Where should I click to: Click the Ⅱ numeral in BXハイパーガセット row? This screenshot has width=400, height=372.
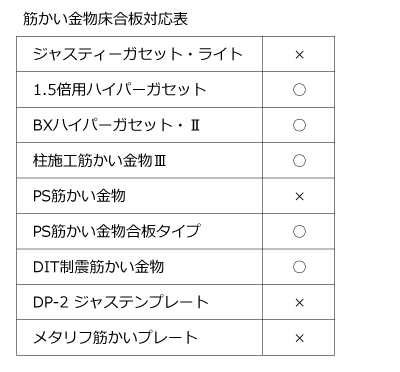195,125
